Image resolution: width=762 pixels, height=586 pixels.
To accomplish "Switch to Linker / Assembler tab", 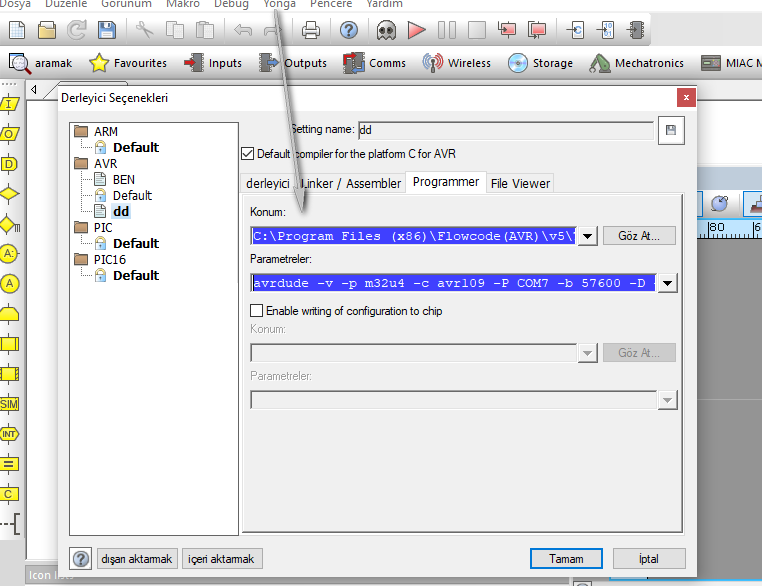I will 351,184.
